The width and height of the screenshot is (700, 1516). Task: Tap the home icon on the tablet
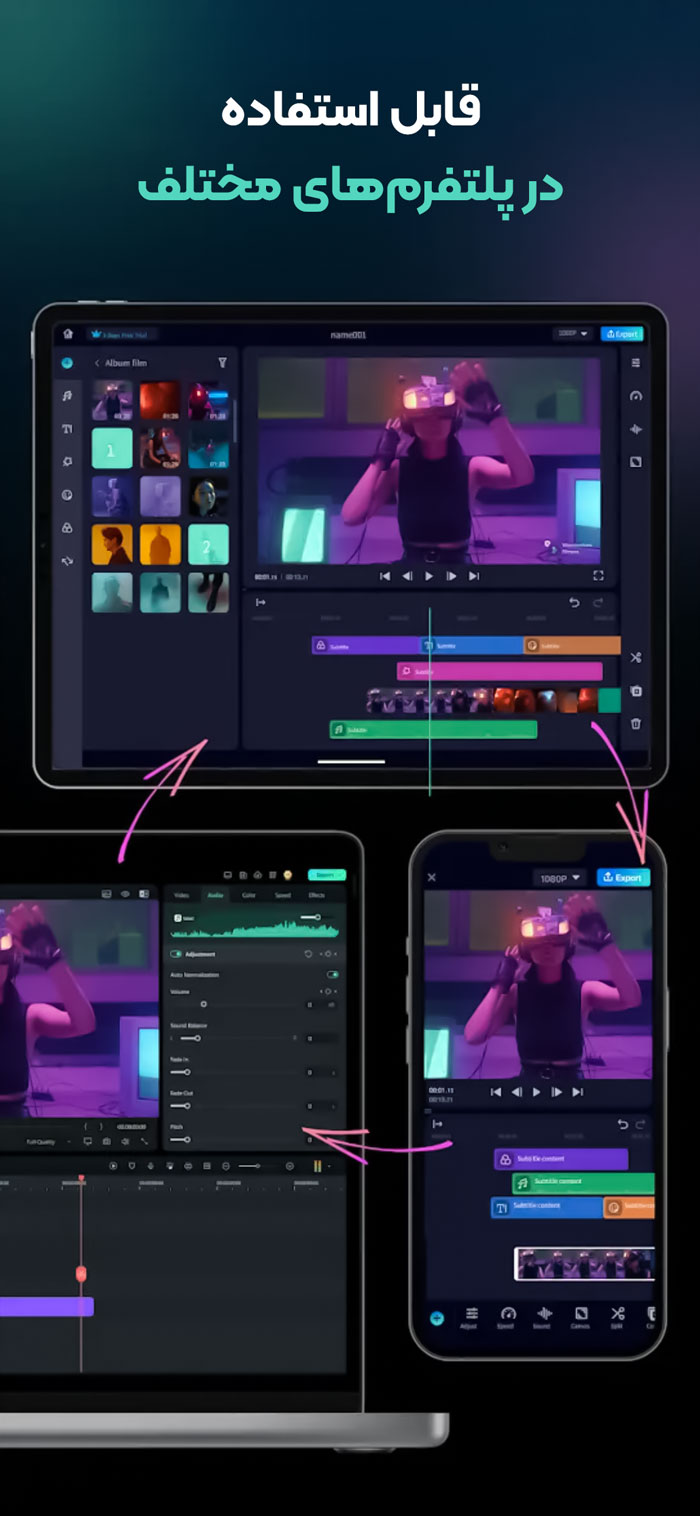click(x=68, y=334)
